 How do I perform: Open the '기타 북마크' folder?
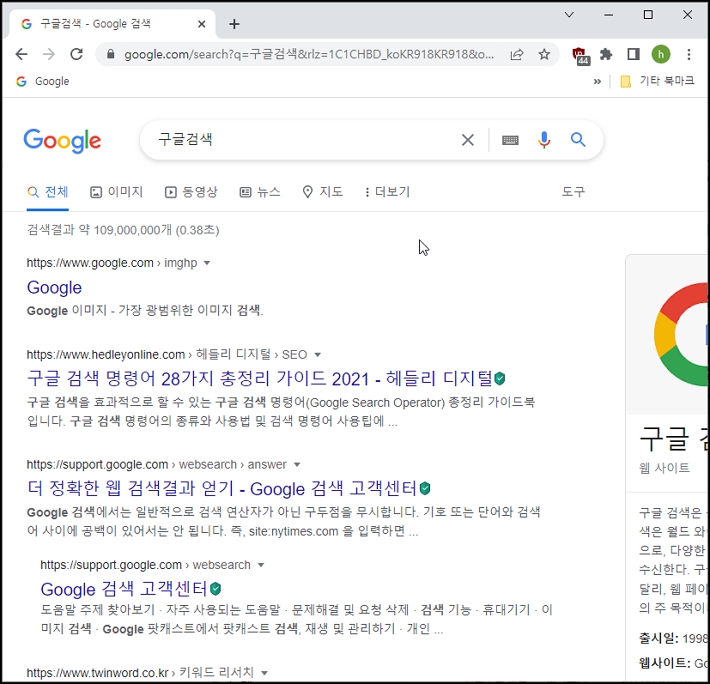click(657, 81)
